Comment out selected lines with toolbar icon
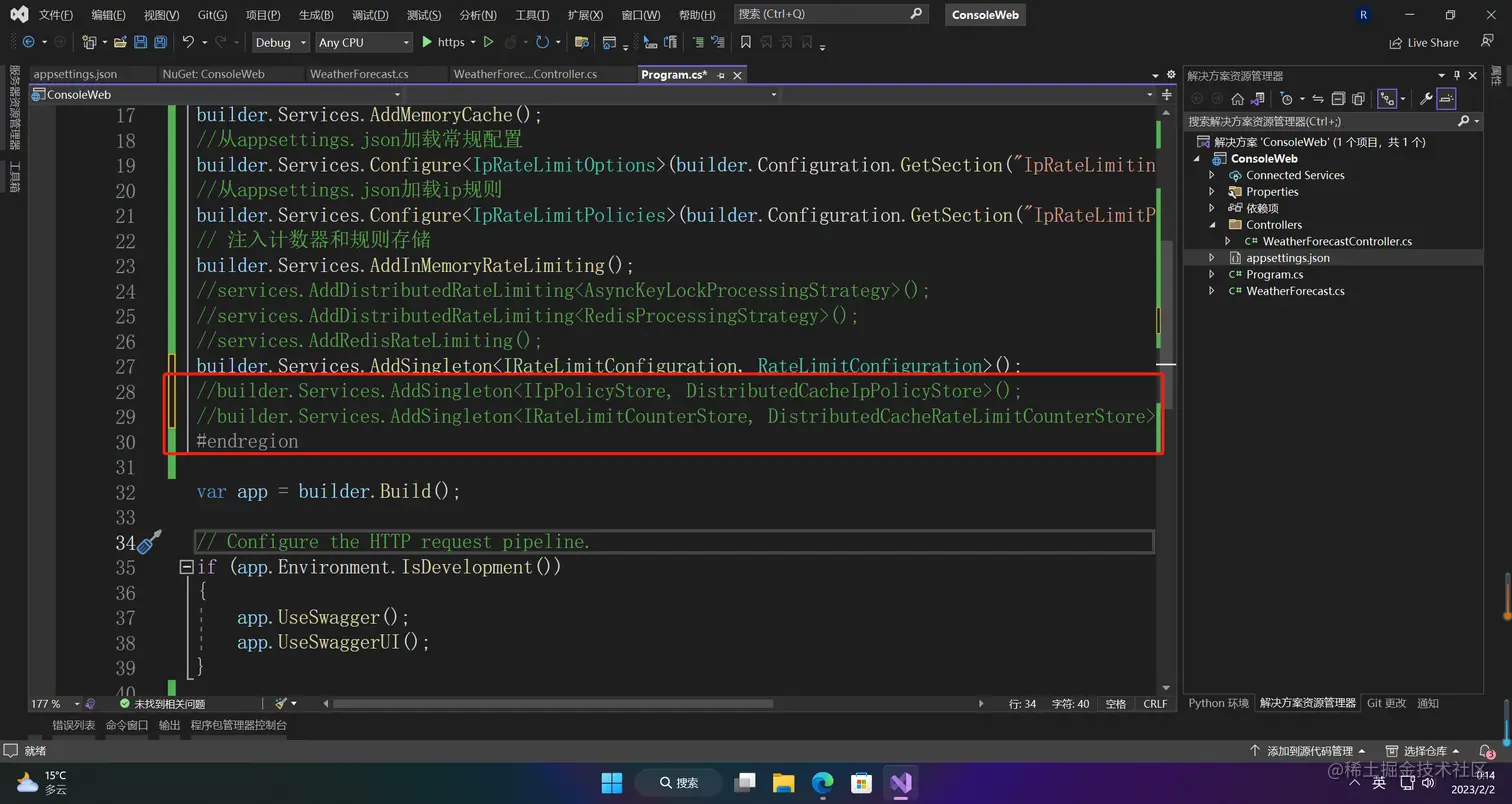The width and height of the screenshot is (1512, 804). [699, 42]
